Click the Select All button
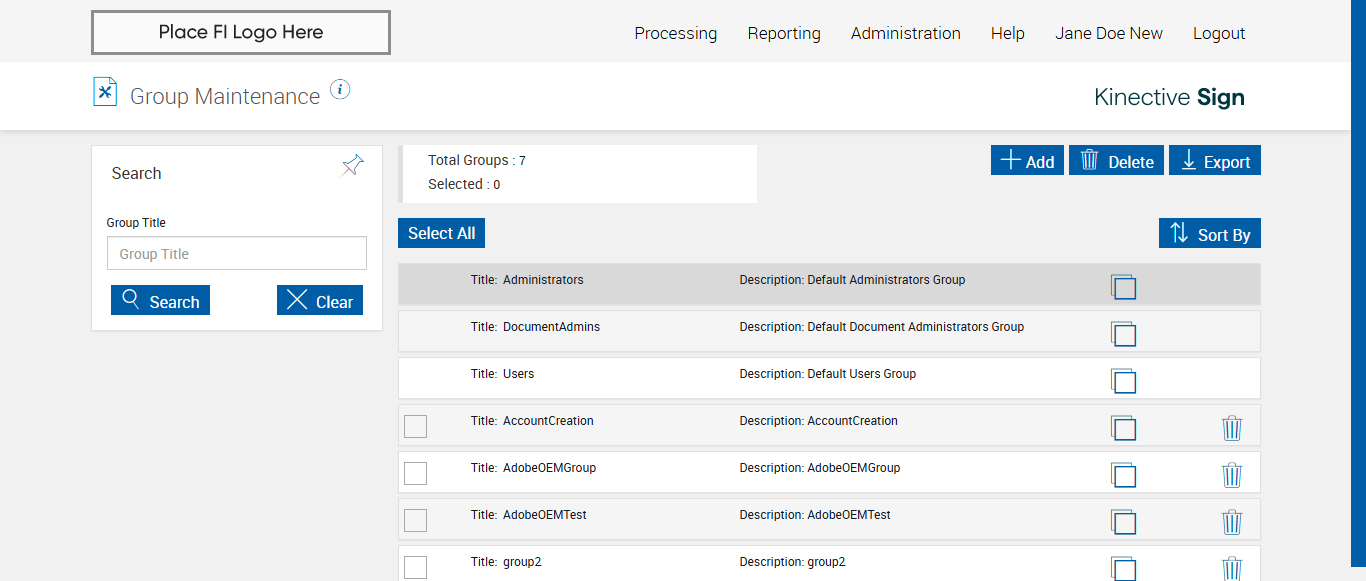1366x581 pixels. coord(441,233)
